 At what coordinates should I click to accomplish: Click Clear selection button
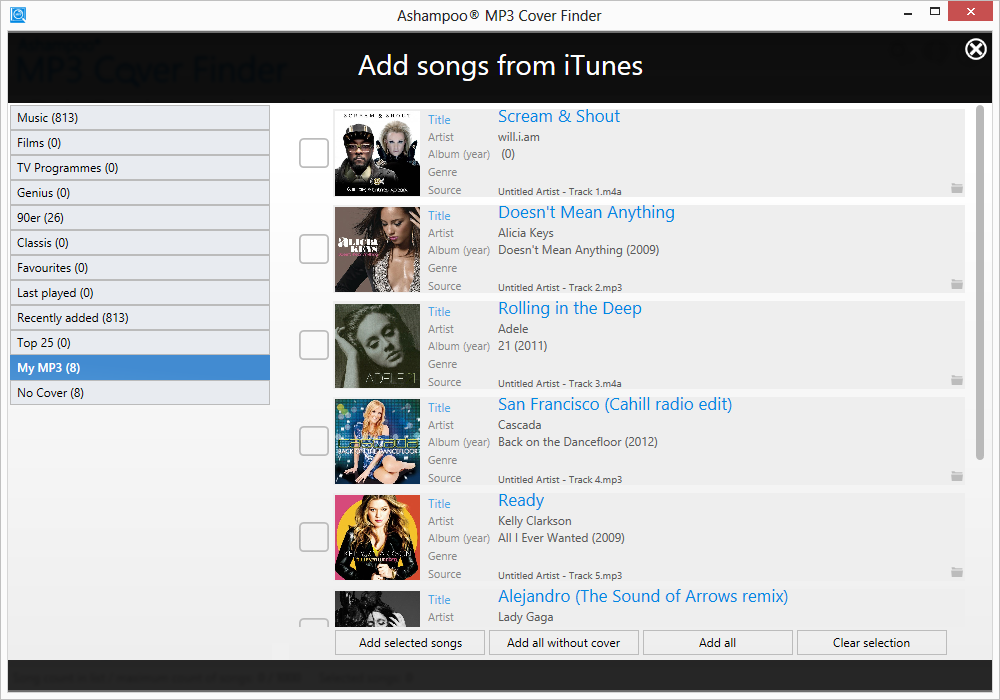click(x=871, y=643)
